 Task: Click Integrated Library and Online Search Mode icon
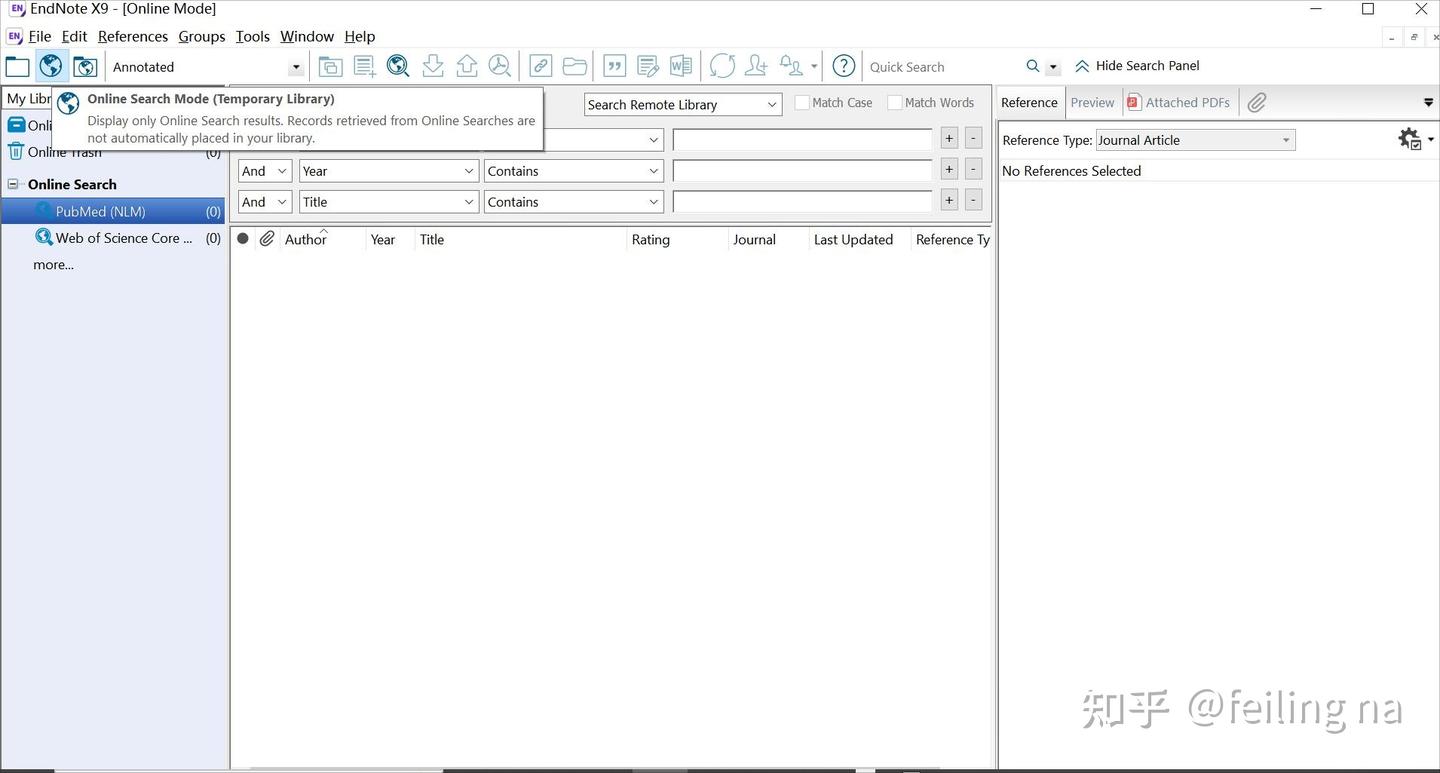[86, 67]
